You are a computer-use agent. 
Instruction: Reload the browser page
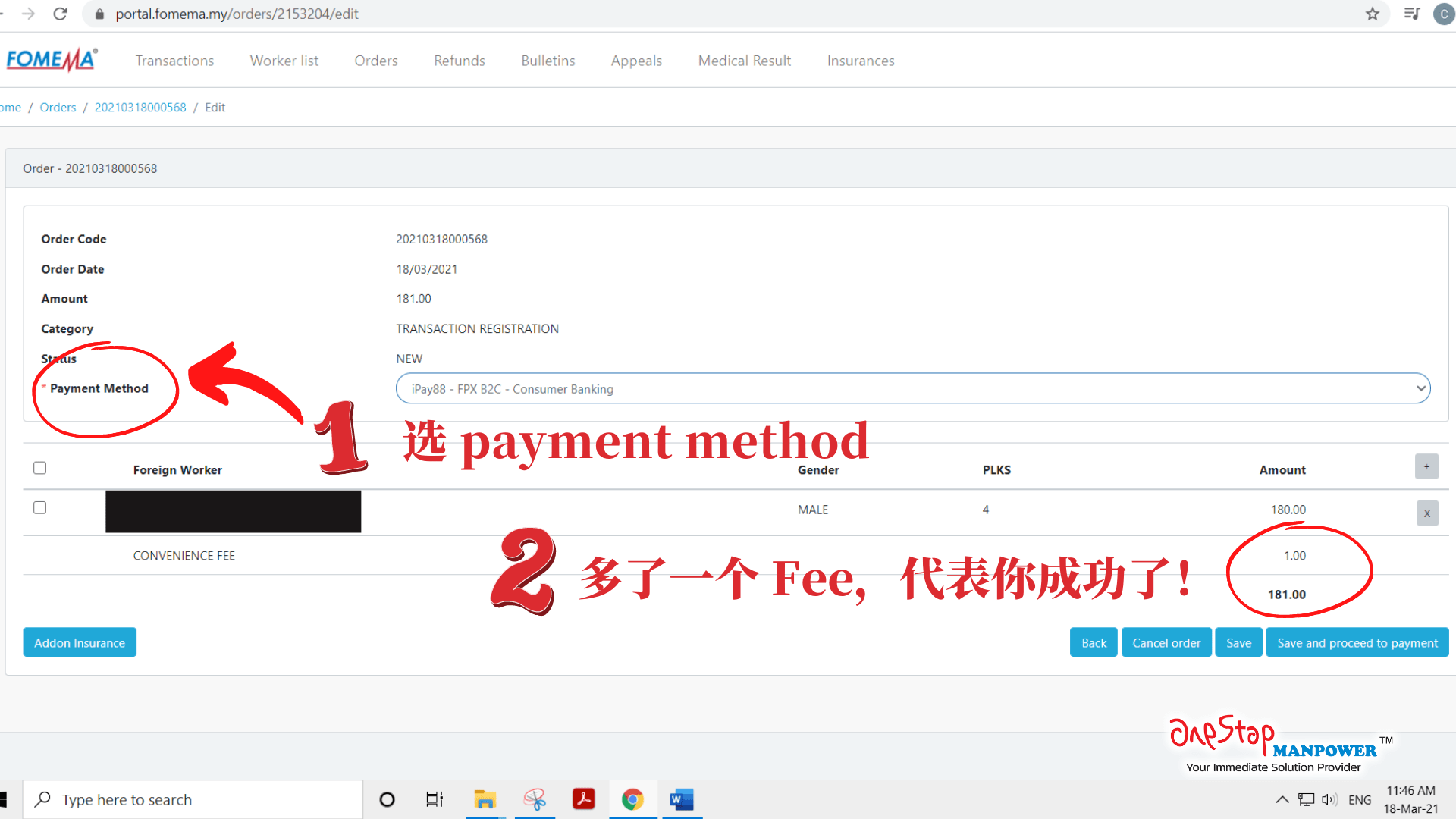(x=60, y=14)
